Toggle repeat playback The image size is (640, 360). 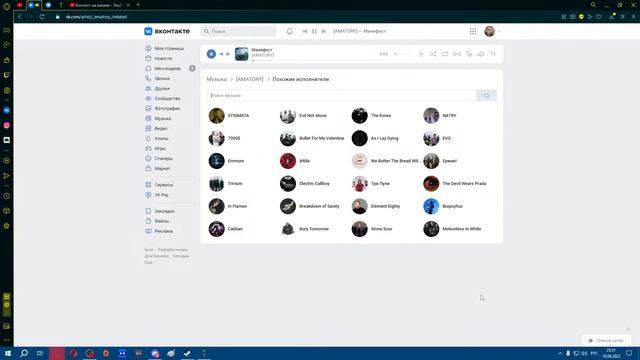coord(445,54)
